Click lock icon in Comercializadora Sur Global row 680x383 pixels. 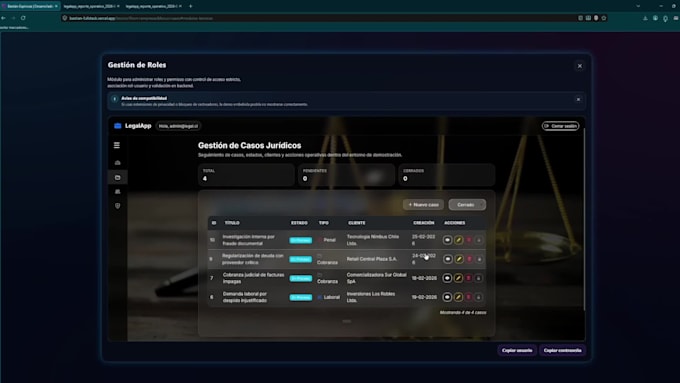[479, 278]
